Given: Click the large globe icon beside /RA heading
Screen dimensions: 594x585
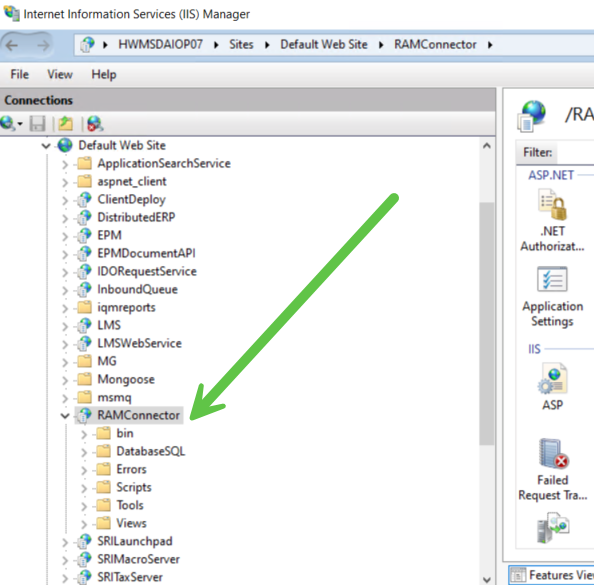Looking at the screenshot, I should click(x=532, y=116).
